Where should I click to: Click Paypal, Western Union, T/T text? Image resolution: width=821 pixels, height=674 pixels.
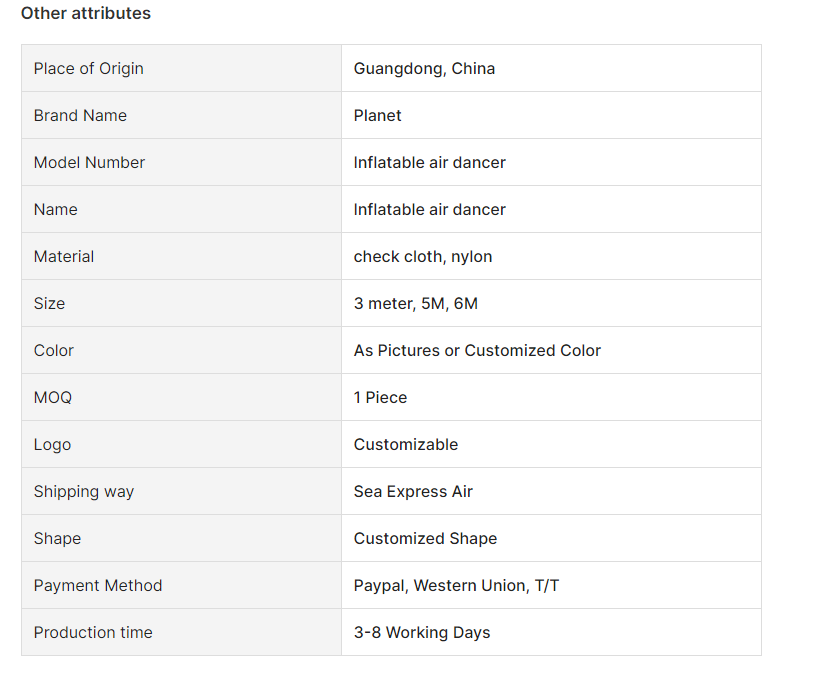click(456, 586)
